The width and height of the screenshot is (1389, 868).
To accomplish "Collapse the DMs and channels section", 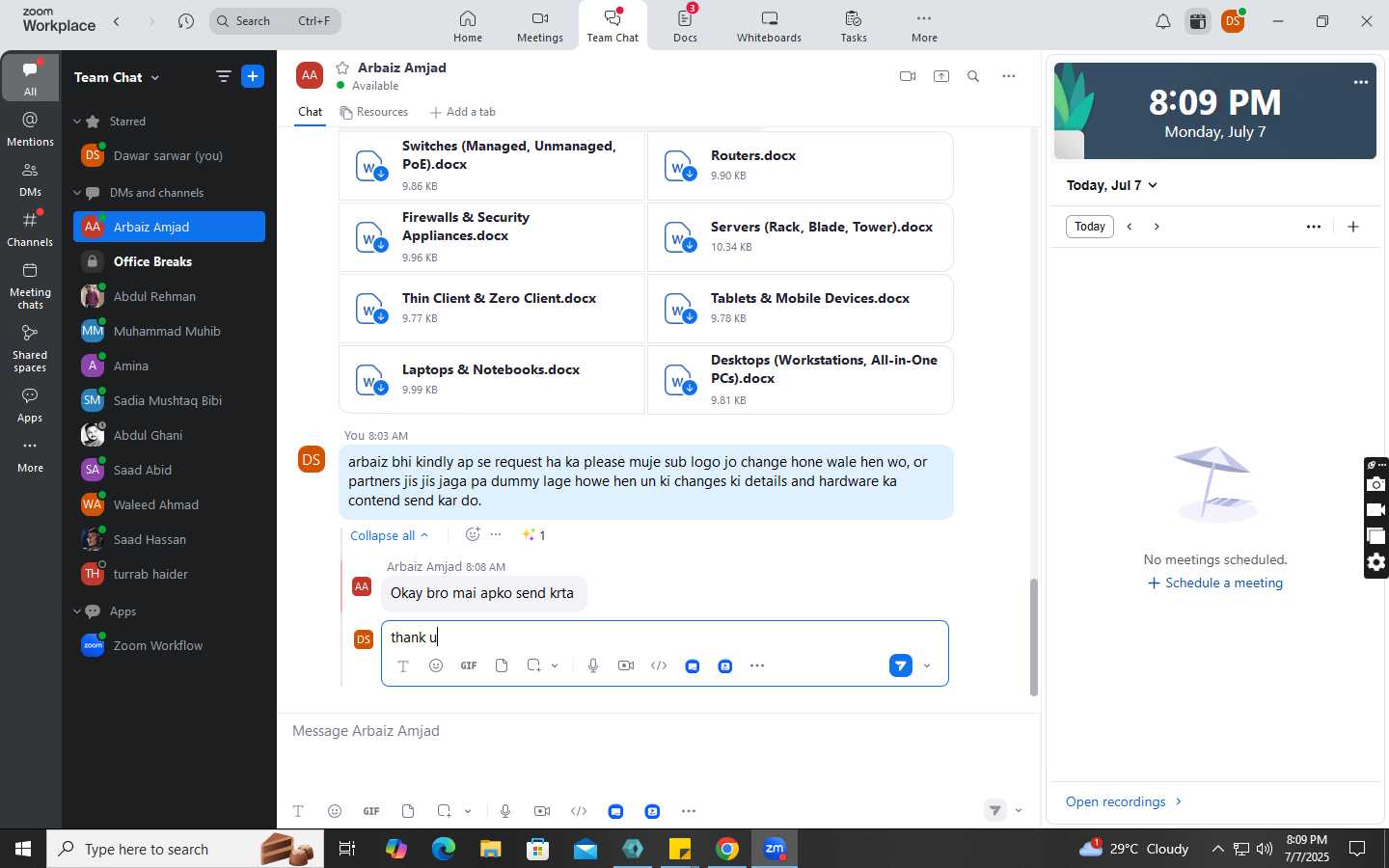I will (x=77, y=193).
